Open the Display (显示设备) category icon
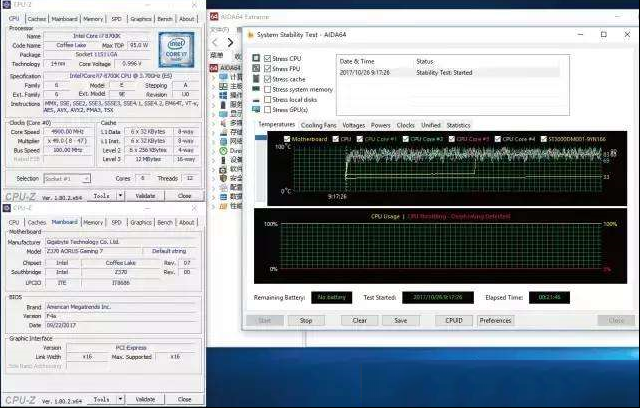Viewport: 640px width, 408px height. (223, 114)
